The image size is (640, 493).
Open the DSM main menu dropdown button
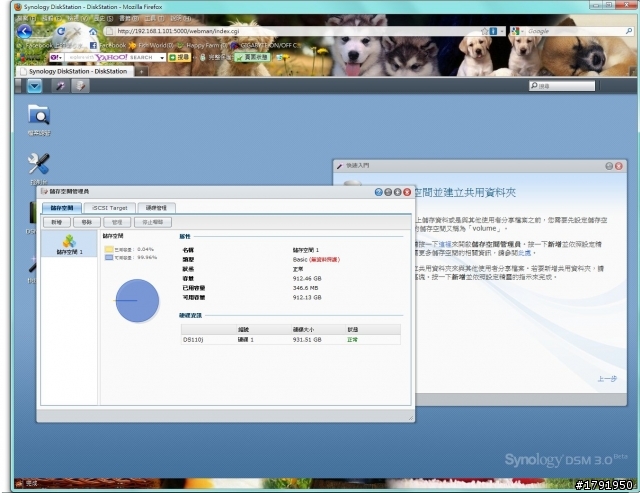coord(35,86)
